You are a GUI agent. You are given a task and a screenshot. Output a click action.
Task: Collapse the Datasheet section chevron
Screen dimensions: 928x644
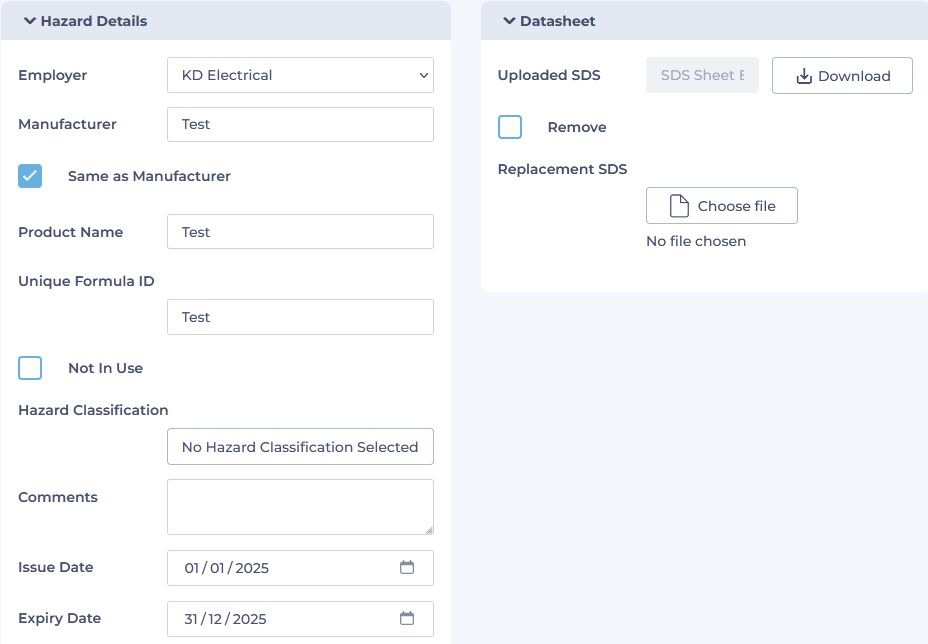click(x=509, y=21)
